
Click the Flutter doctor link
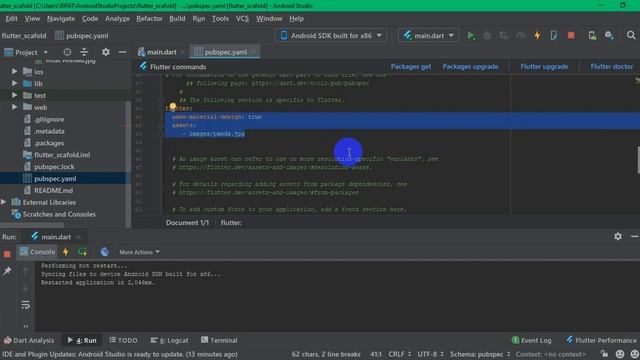coord(611,67)
